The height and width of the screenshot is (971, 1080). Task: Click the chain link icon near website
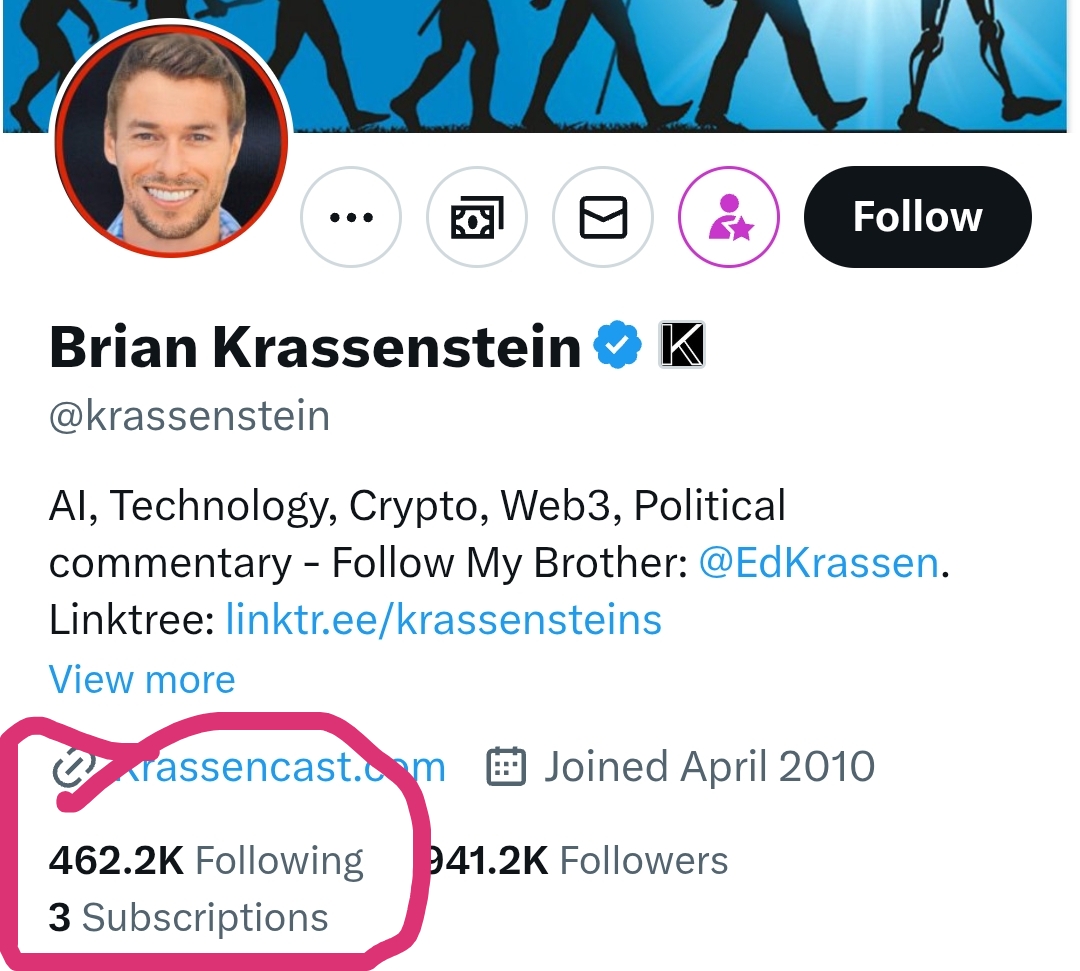(x=74, y=767)
